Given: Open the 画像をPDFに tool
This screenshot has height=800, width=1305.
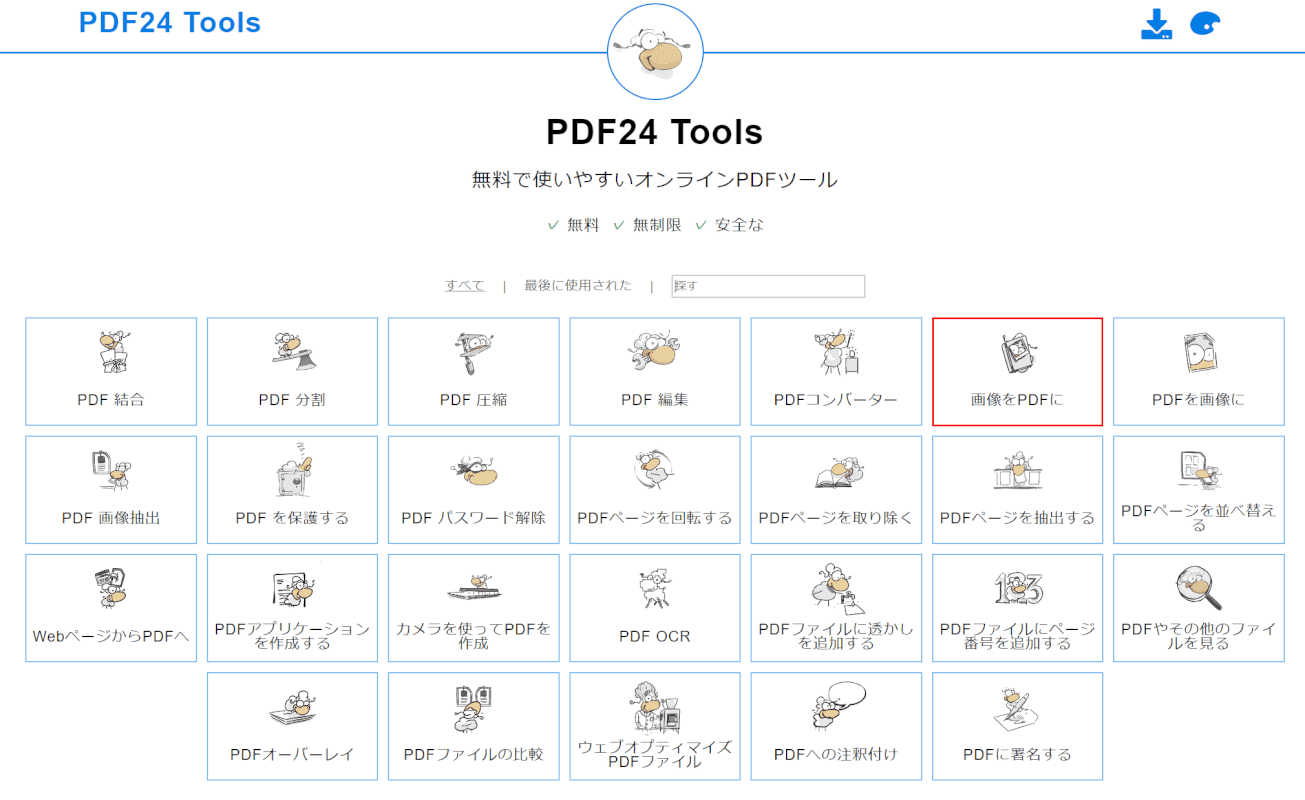Looking at the screenshot, I should coord(1018,372).
